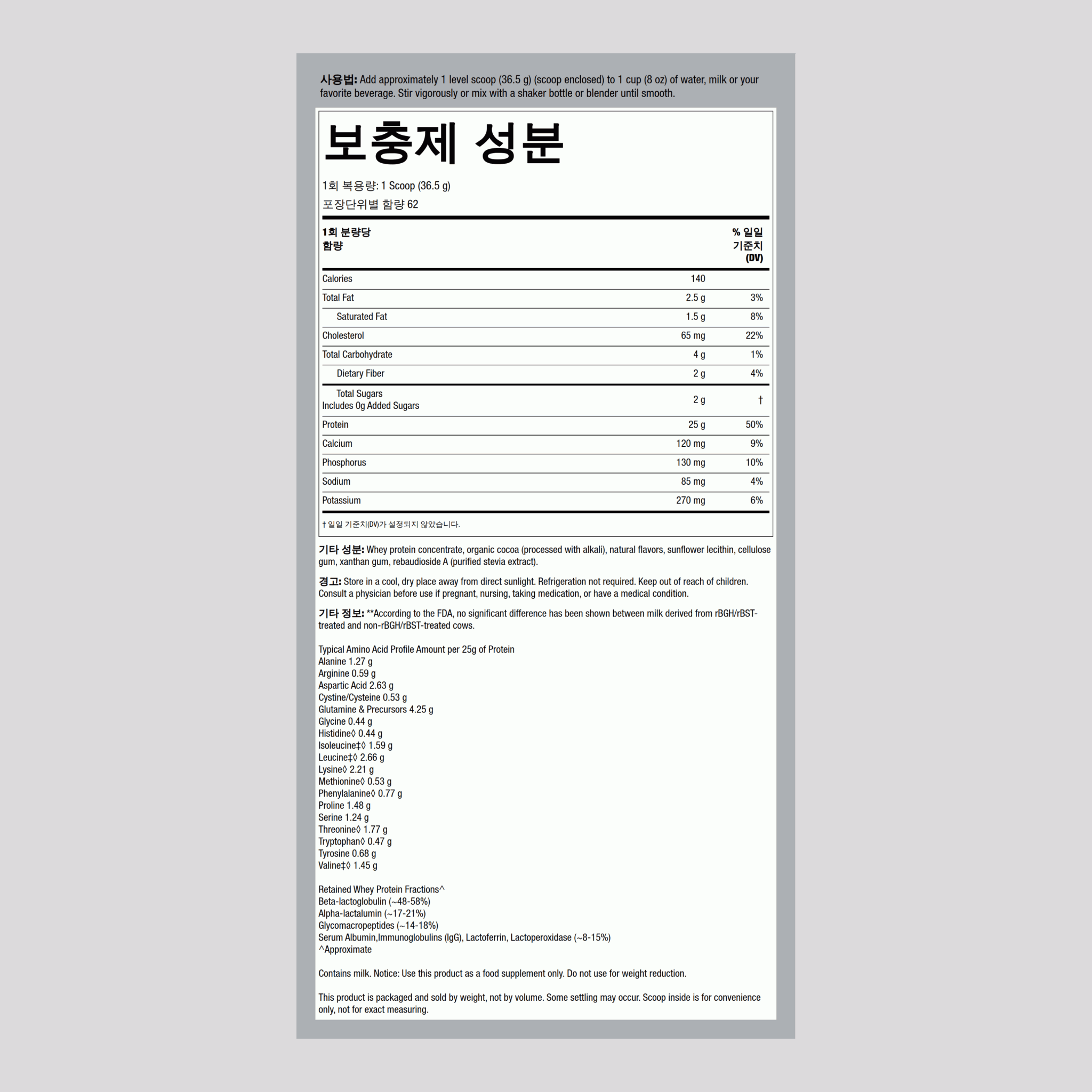Viewport: 1092px width, 1092px height.
Task: Click the 'Serine 1.24 g' line
Action: [344, 818]
